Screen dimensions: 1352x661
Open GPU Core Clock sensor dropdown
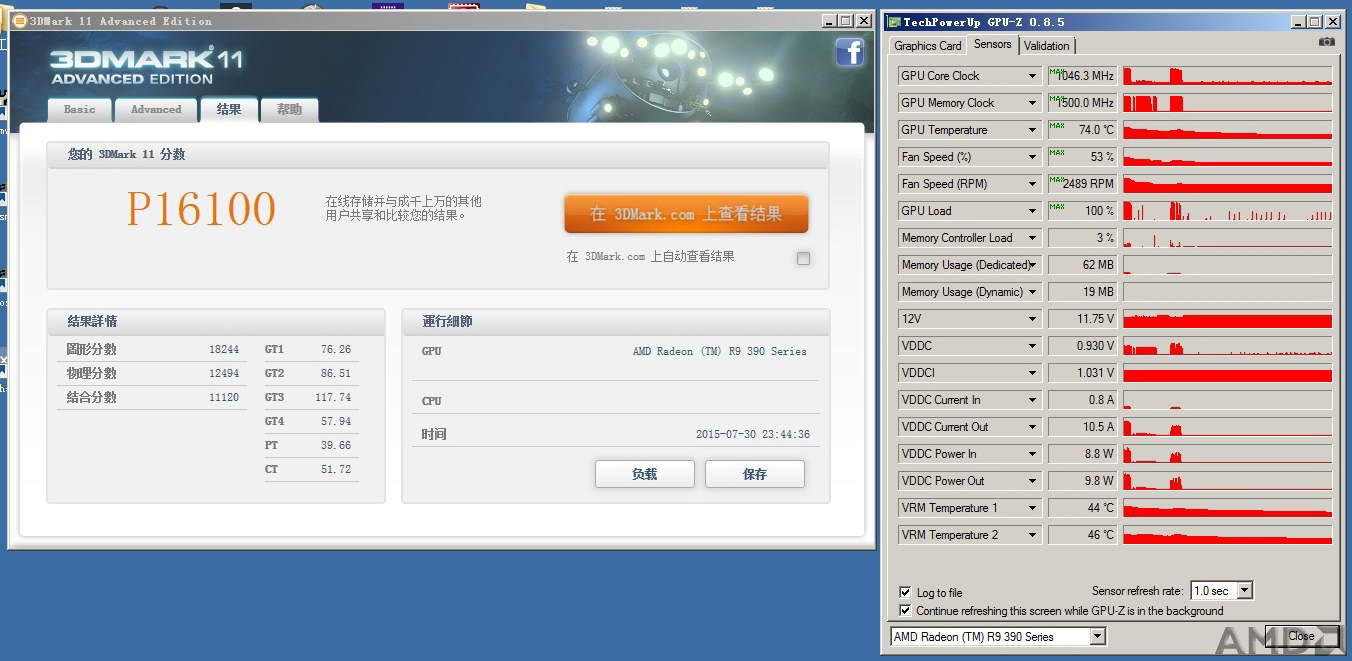click(x=1033, y=76)
